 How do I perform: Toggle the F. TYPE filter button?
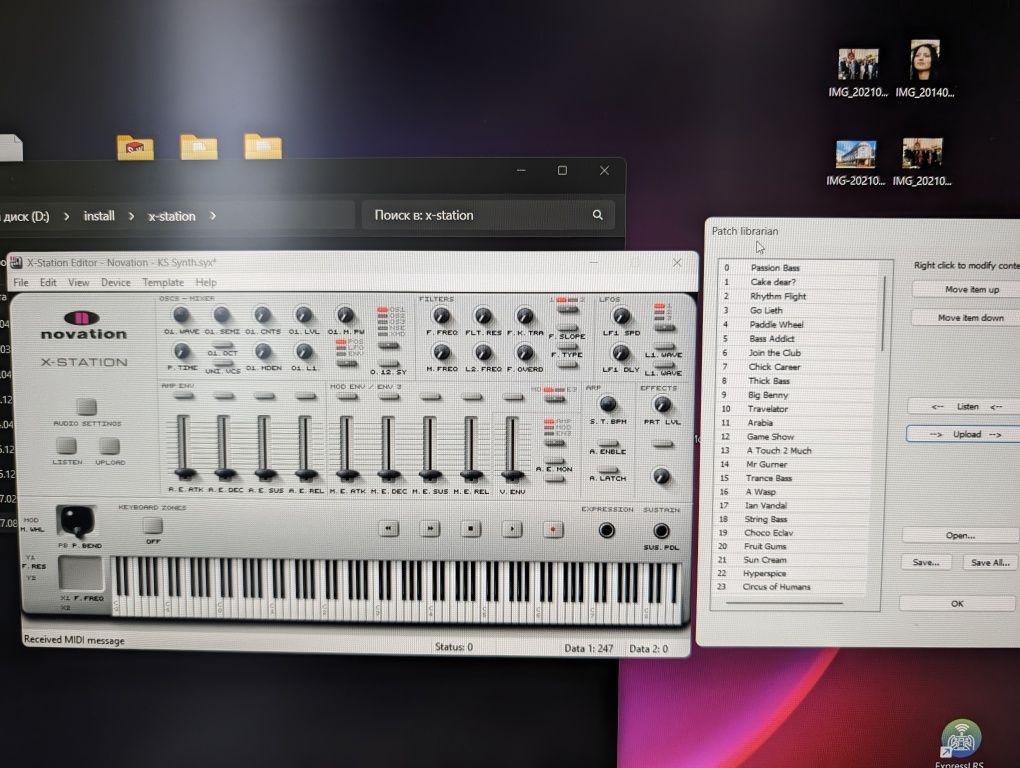pos(567,347)
